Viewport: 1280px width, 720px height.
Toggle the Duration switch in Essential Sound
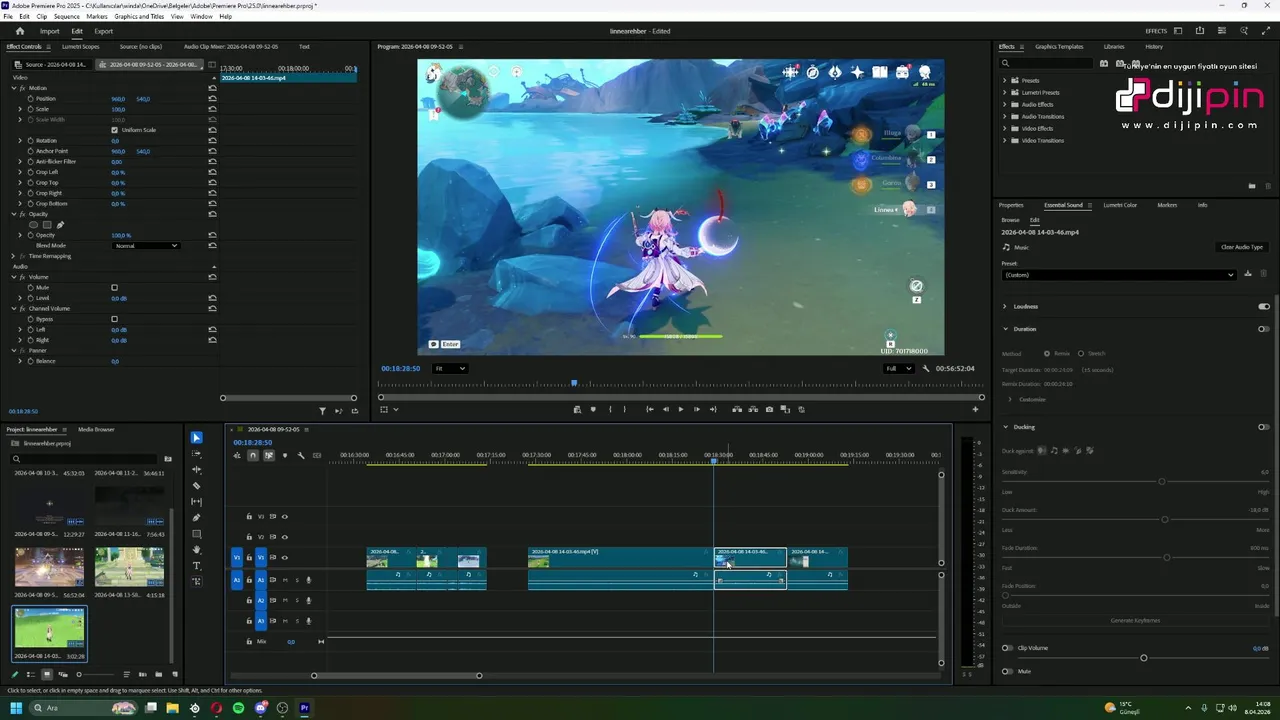tap(1264, 329)
